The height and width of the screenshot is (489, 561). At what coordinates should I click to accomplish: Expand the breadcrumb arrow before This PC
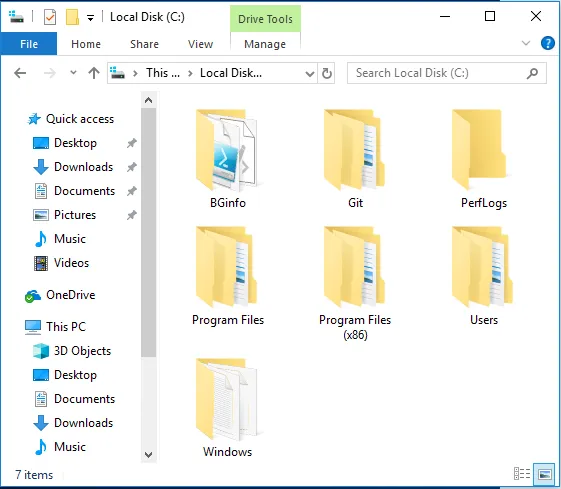135,73
